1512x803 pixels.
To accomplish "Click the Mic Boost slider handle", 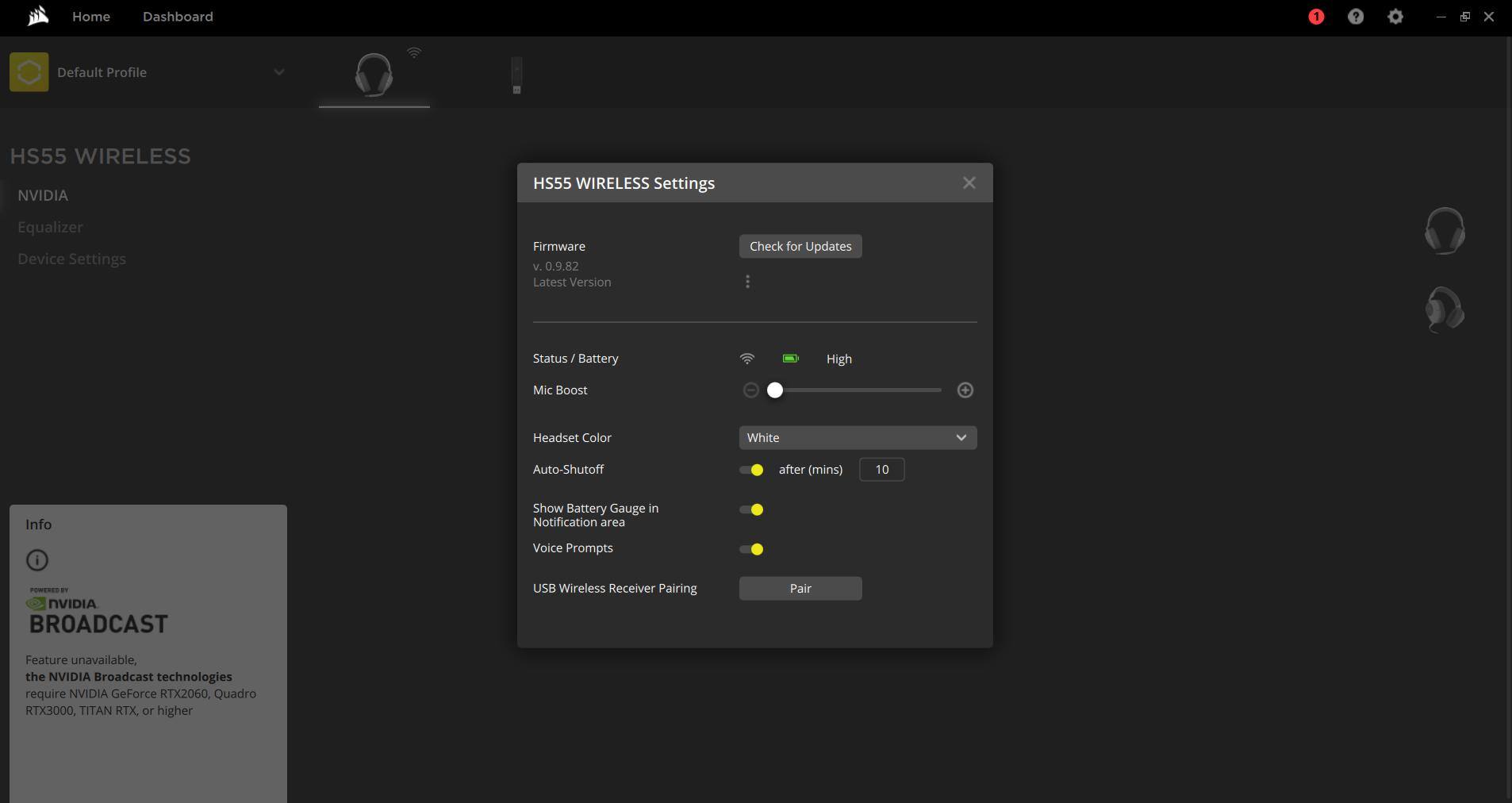I will (x=775, y=390).
